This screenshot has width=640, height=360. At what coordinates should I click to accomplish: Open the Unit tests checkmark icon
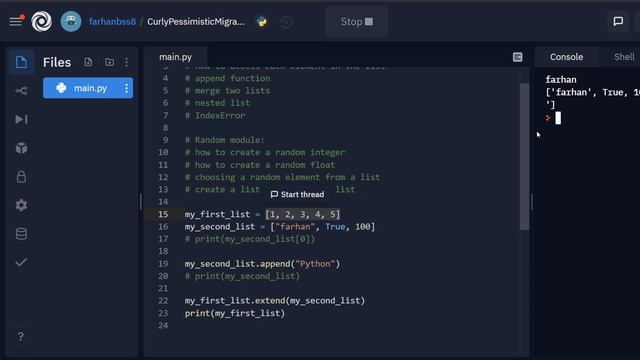21,262
